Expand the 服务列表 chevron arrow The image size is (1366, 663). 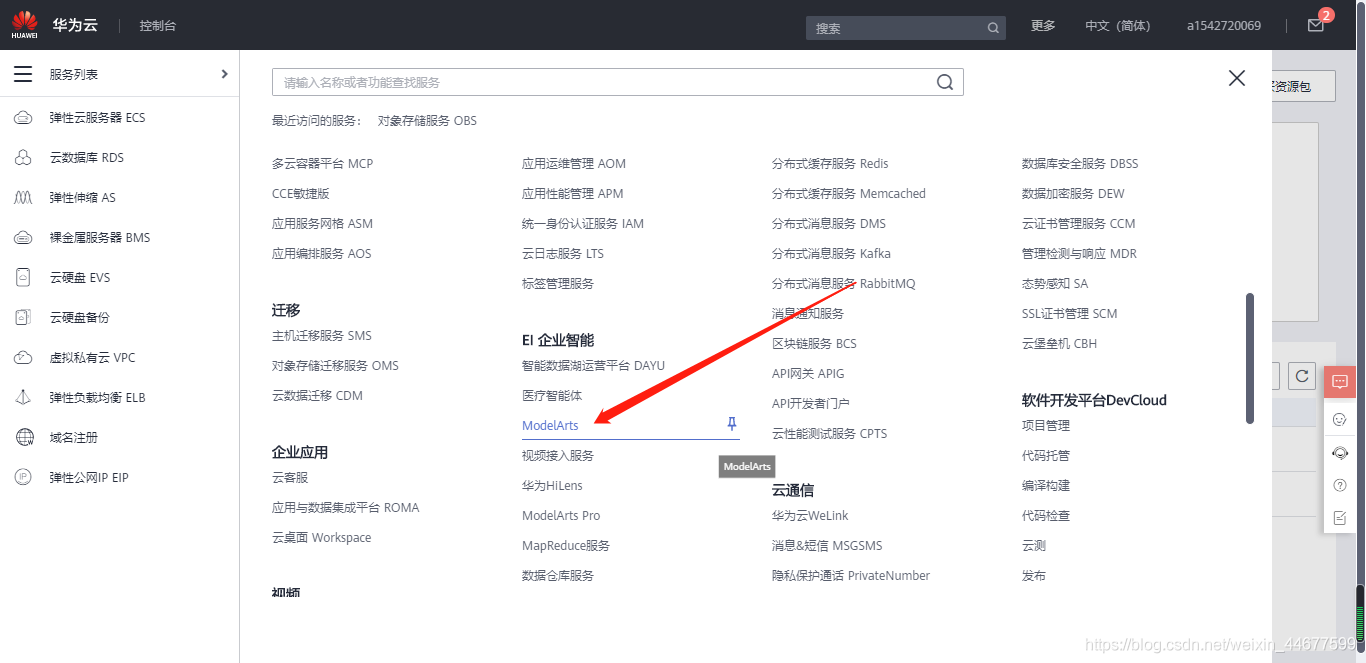[224, 74]
